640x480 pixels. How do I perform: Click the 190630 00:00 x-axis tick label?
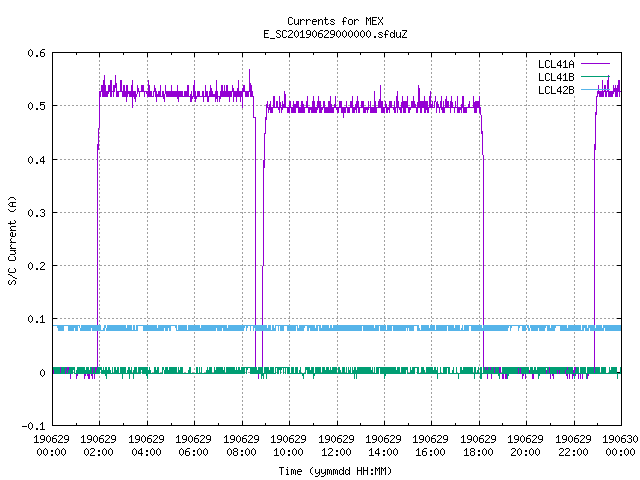click(620, 446)
